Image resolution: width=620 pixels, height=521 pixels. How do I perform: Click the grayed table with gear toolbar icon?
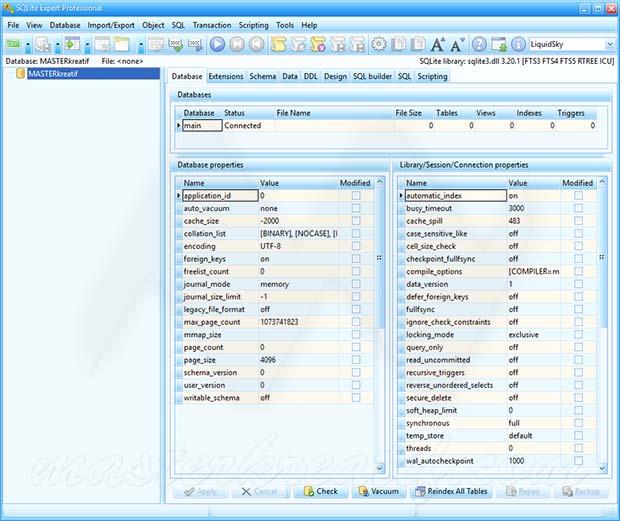(x=102, y=44)
